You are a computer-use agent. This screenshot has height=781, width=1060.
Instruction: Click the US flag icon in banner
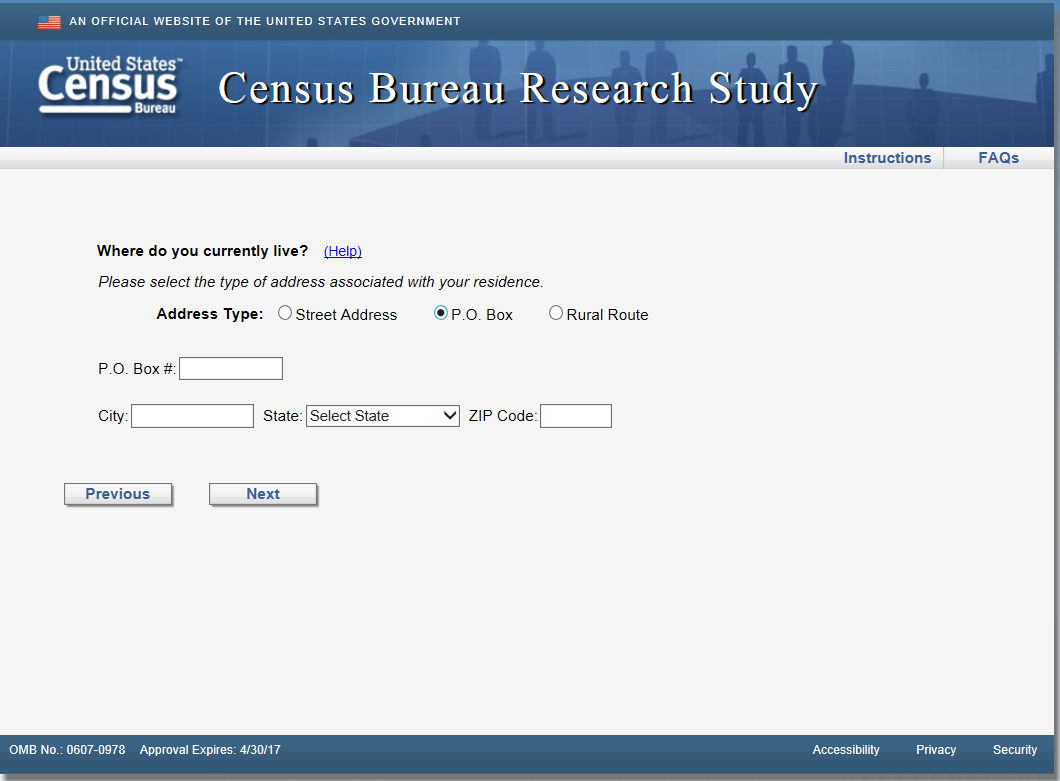(49, 21)
